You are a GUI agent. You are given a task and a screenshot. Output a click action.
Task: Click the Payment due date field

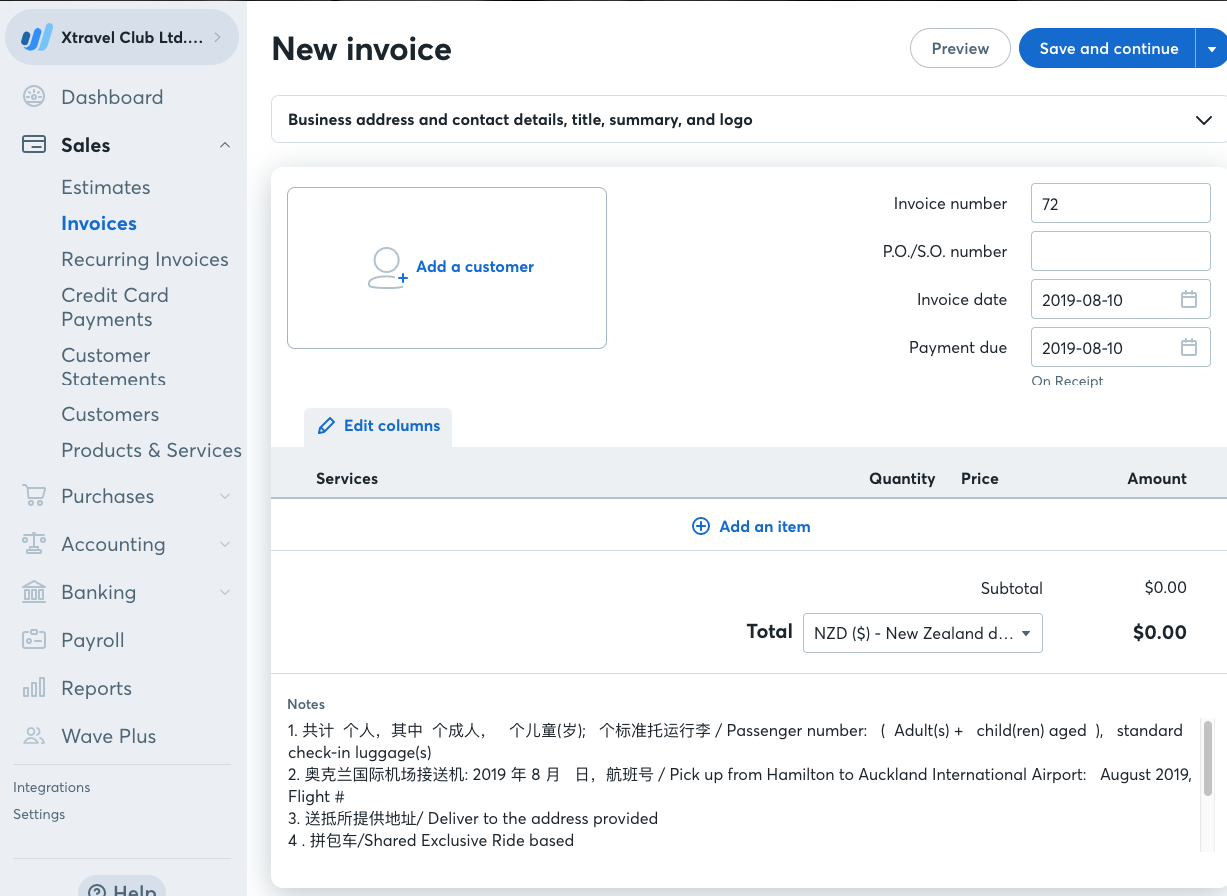point(1121,347)
